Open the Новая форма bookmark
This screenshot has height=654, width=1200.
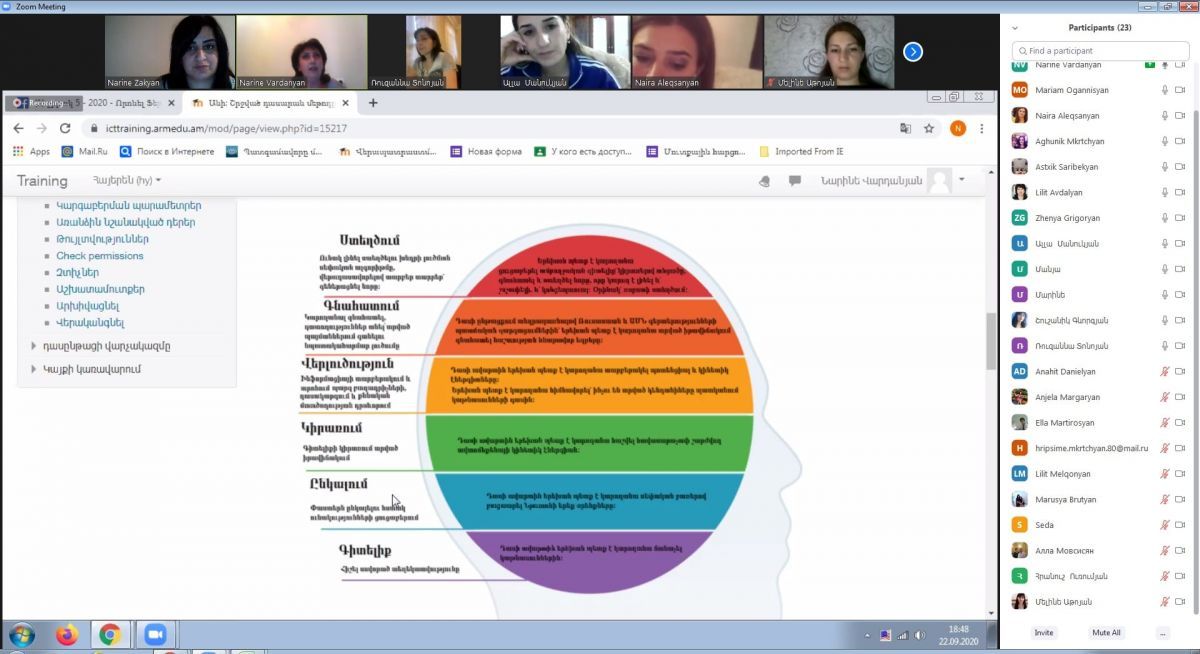pyautogui.click(x=485, y=152)
